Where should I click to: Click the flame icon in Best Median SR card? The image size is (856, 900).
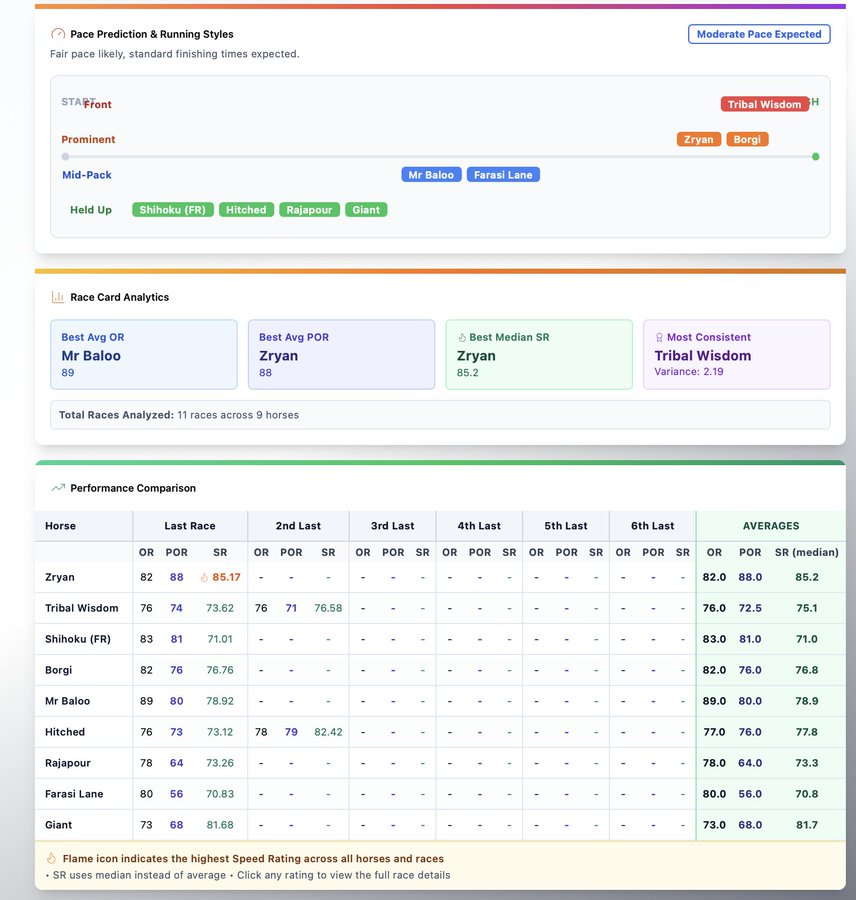[x=462, y=338]
